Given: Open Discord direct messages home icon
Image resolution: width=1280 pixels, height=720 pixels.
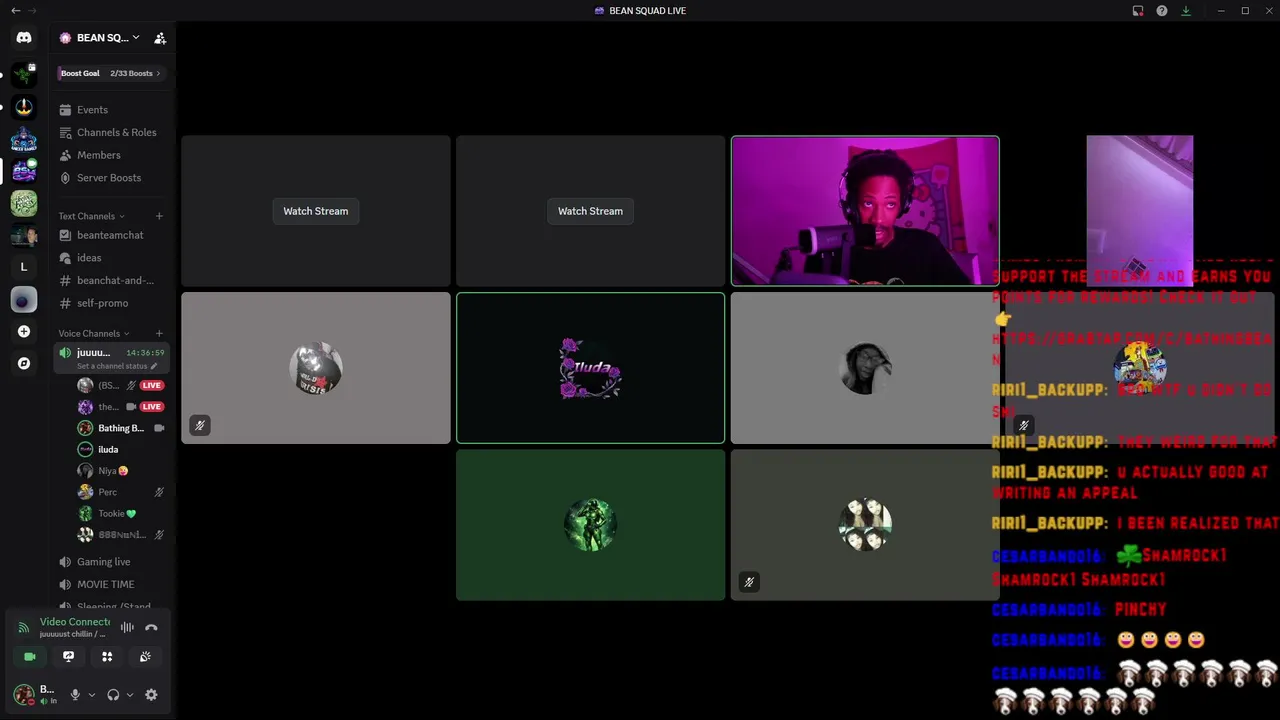Looking at the screenshot, I should pos(24,38).
